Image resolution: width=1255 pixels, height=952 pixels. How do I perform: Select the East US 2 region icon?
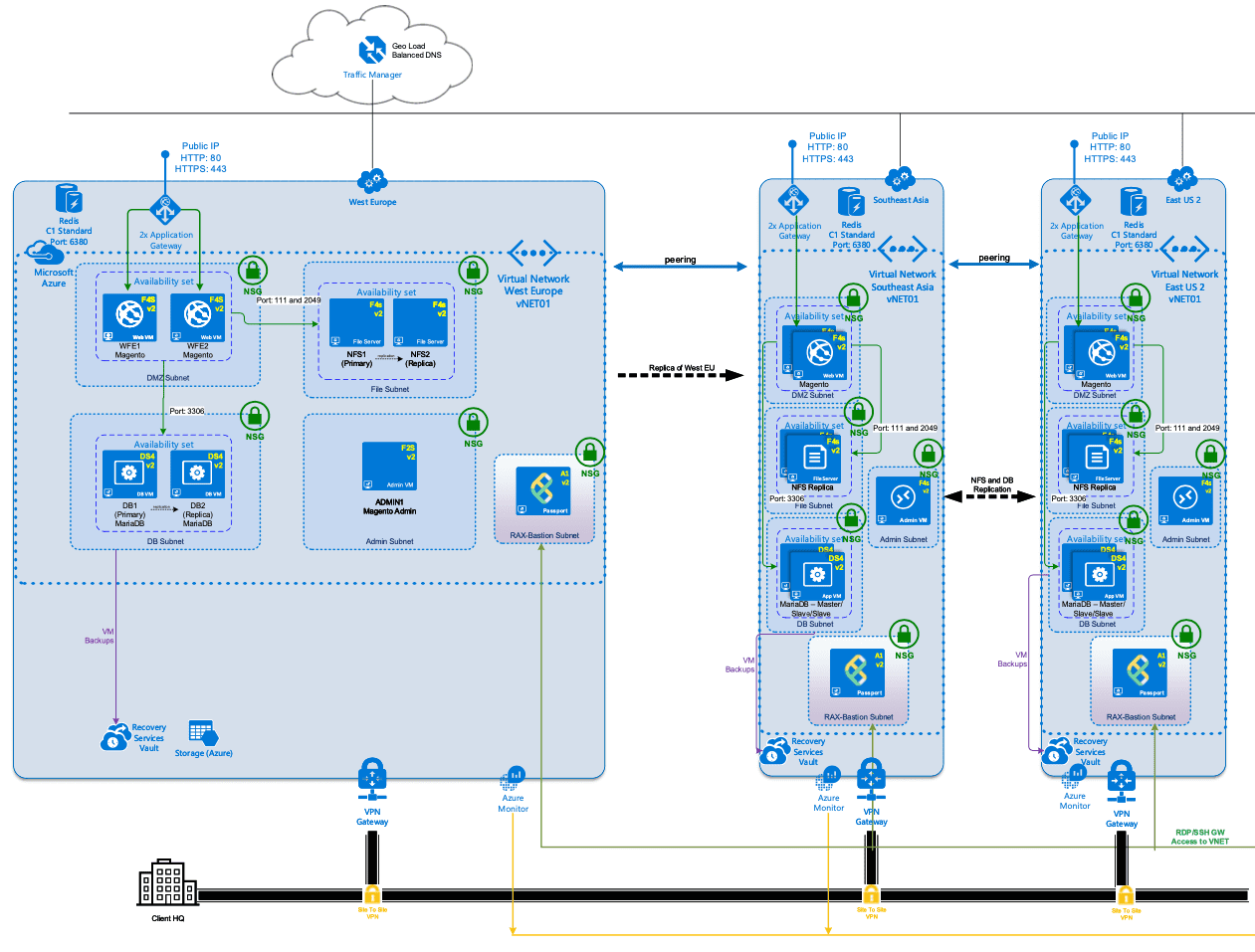point(1182,180)
